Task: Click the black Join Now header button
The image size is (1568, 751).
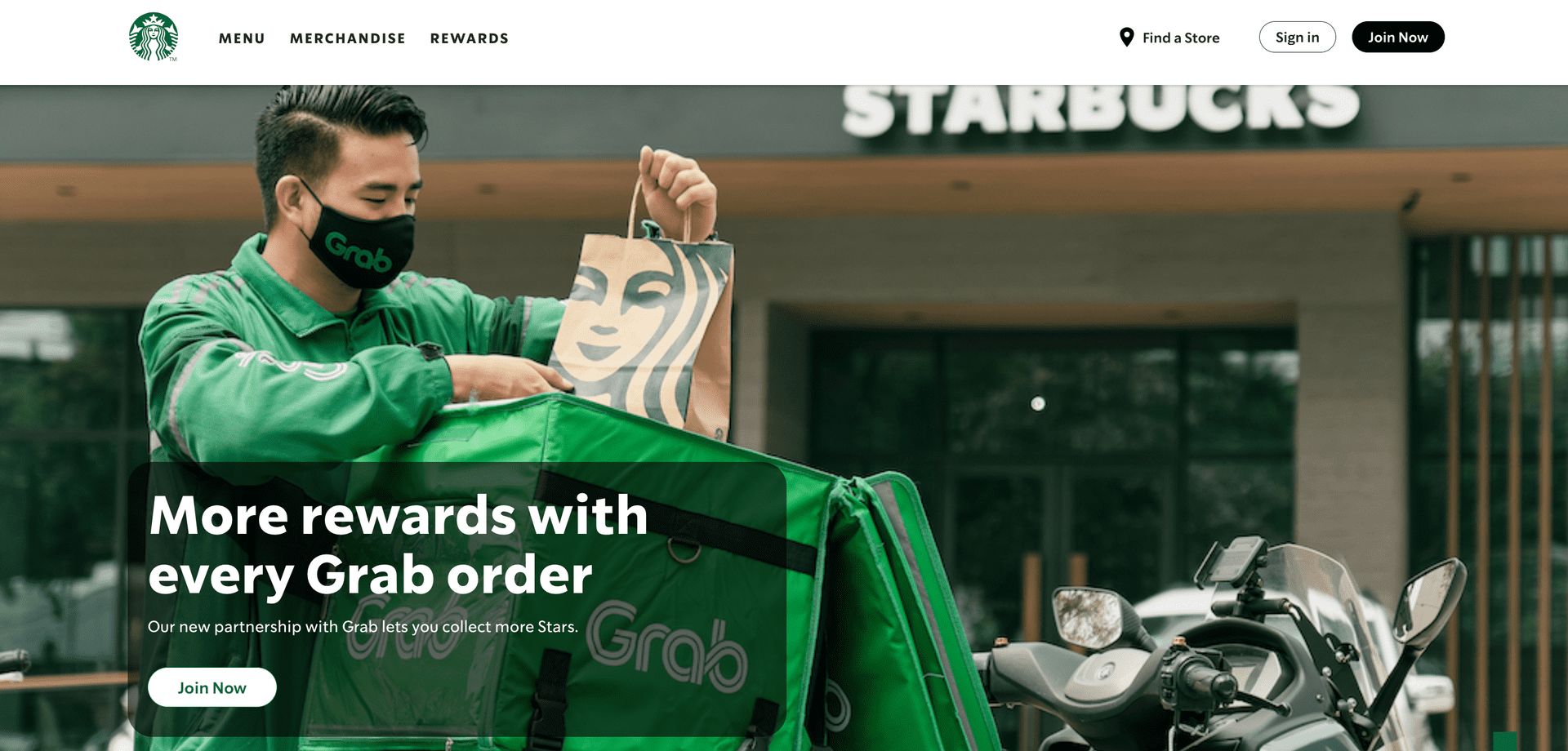Action: pyautogui.click(x=1398, y=37)
